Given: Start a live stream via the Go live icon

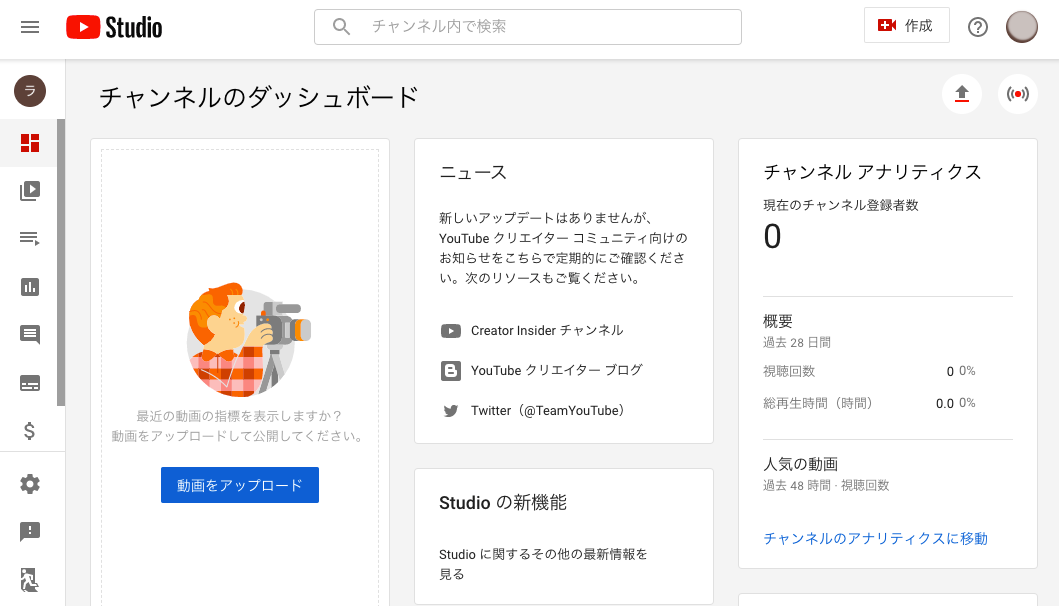Looking at the screenshot, I should 1017,93.
